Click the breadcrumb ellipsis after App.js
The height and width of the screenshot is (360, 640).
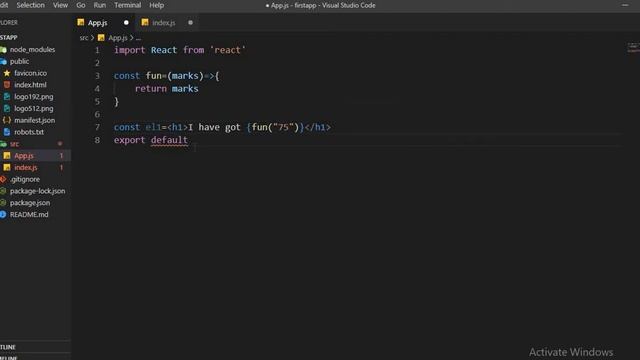138,38
